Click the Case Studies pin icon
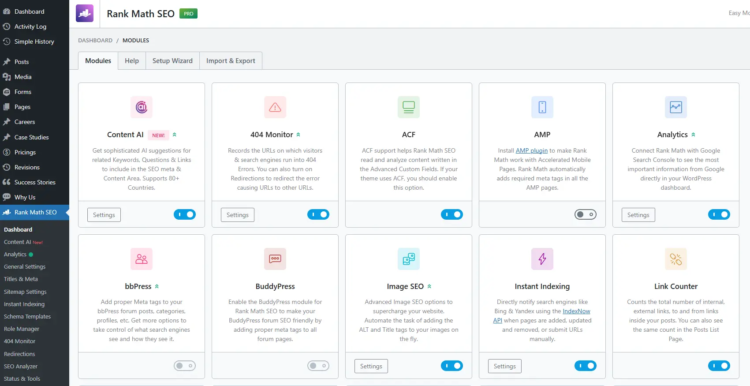Image resolution: width=750 pixels, height=386 pixels. click(6, 137)
